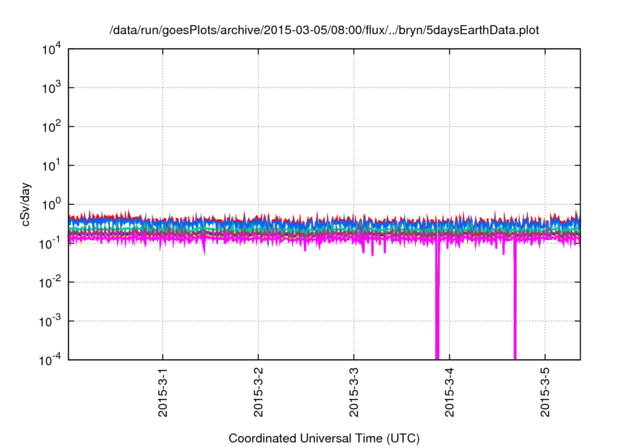Click the 10^-3 y-axis tick label
Viewport: 640px width, 448px height.
[50, 321]
